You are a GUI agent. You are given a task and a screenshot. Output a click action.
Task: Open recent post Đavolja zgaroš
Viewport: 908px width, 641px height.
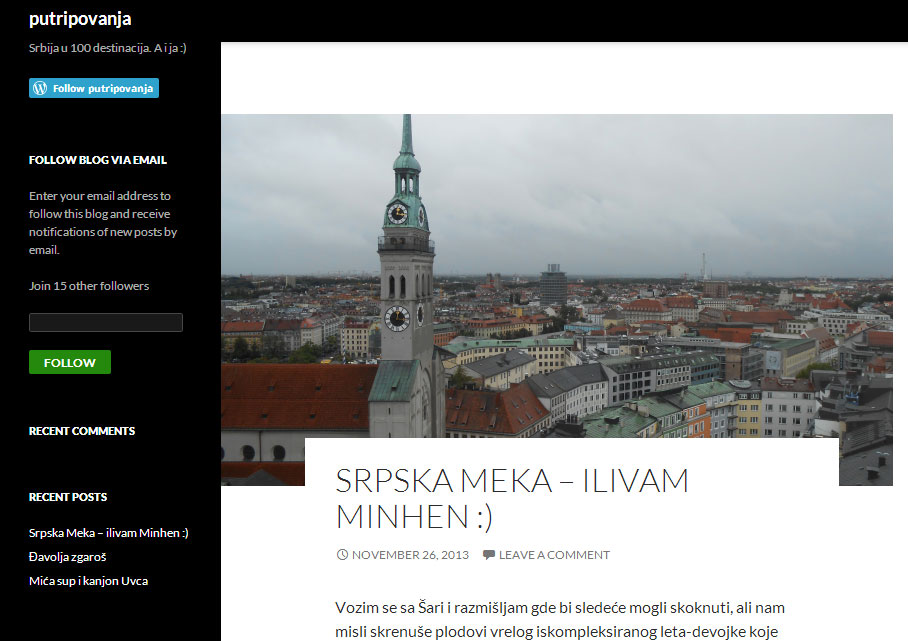pos(68,556)
